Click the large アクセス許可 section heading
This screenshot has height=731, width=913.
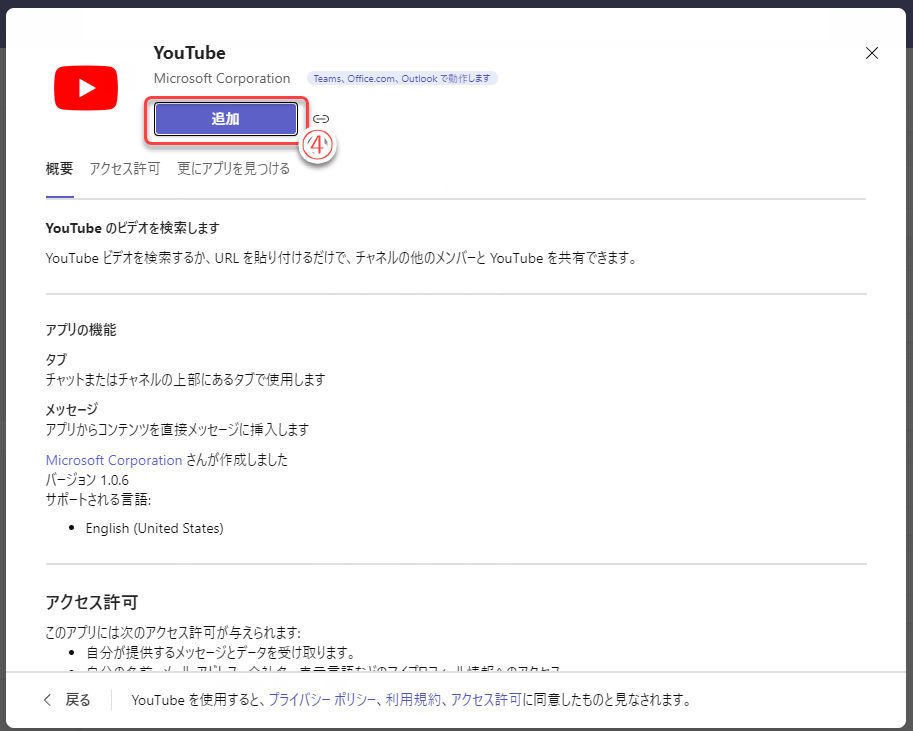pos(92,602)
